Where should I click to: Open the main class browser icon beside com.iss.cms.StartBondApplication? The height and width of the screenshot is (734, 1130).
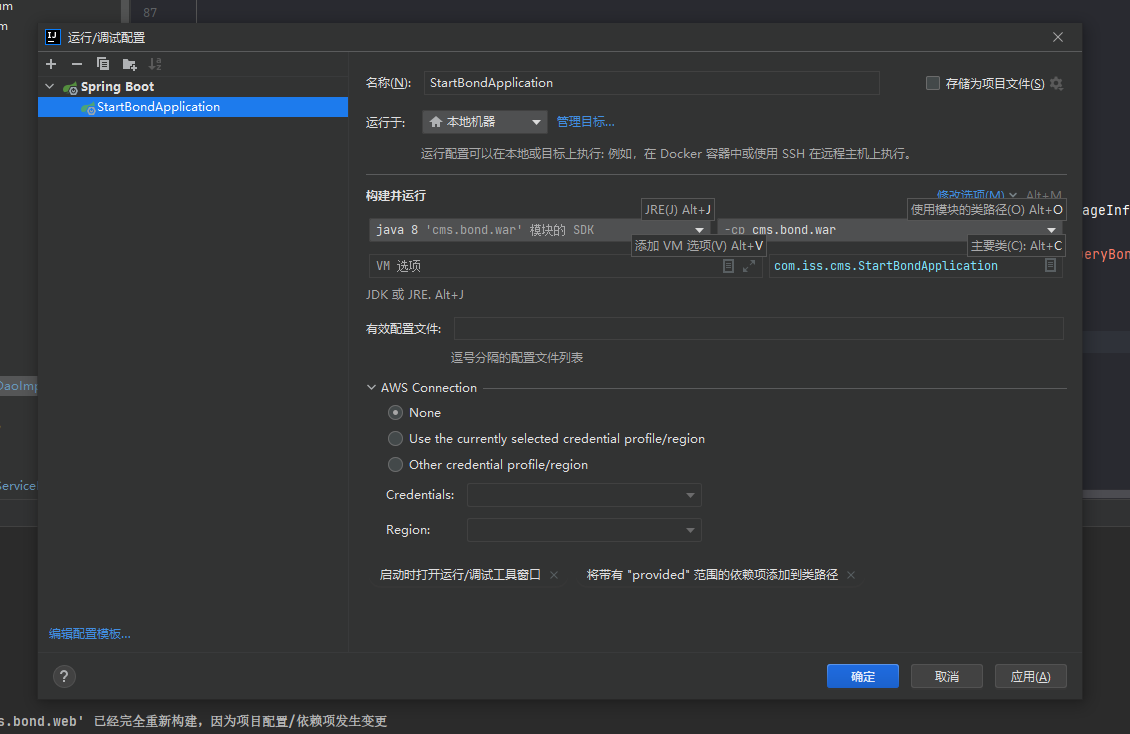tap(1051, 265)
